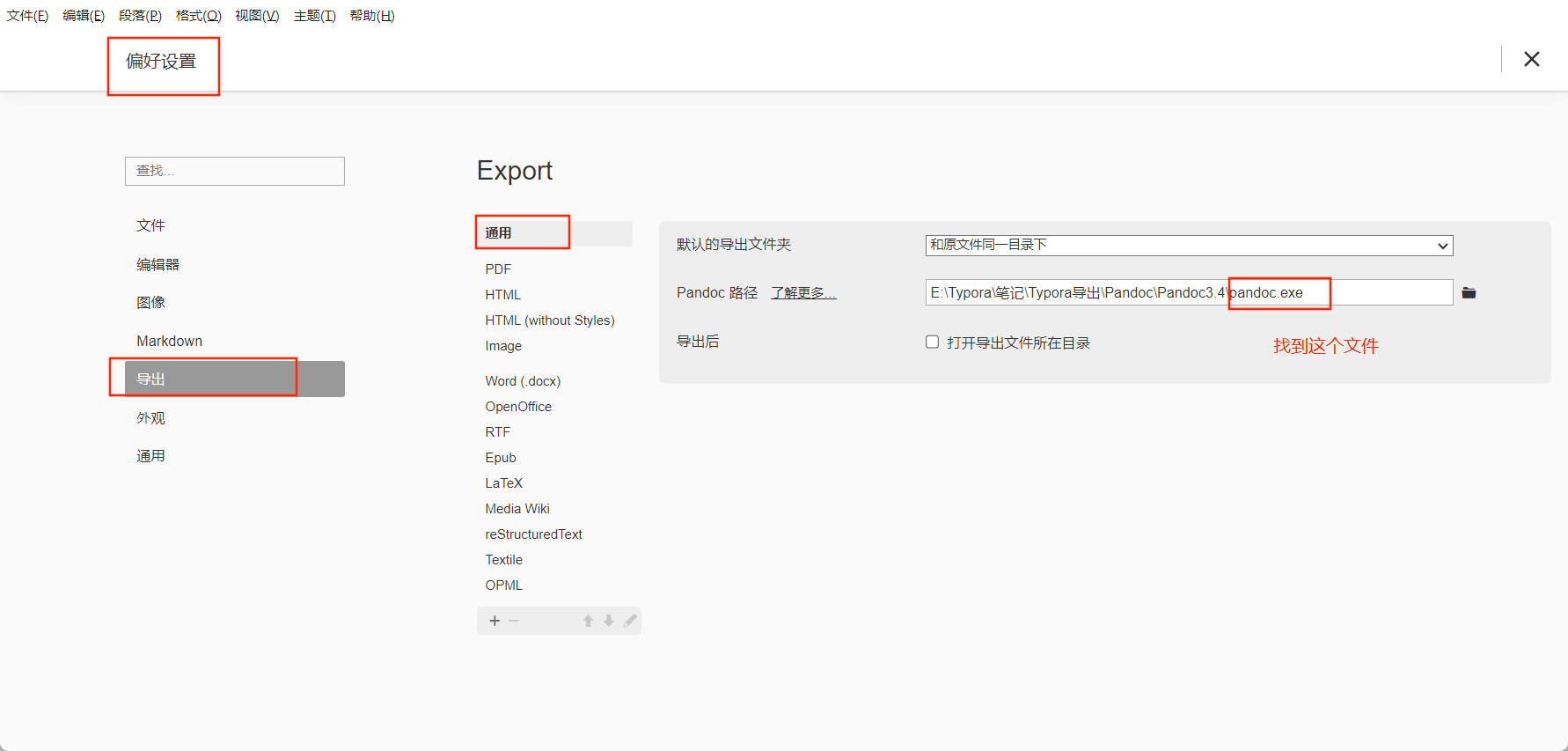
Task: Move export format down with arrow icon
Action: (608, 621)
